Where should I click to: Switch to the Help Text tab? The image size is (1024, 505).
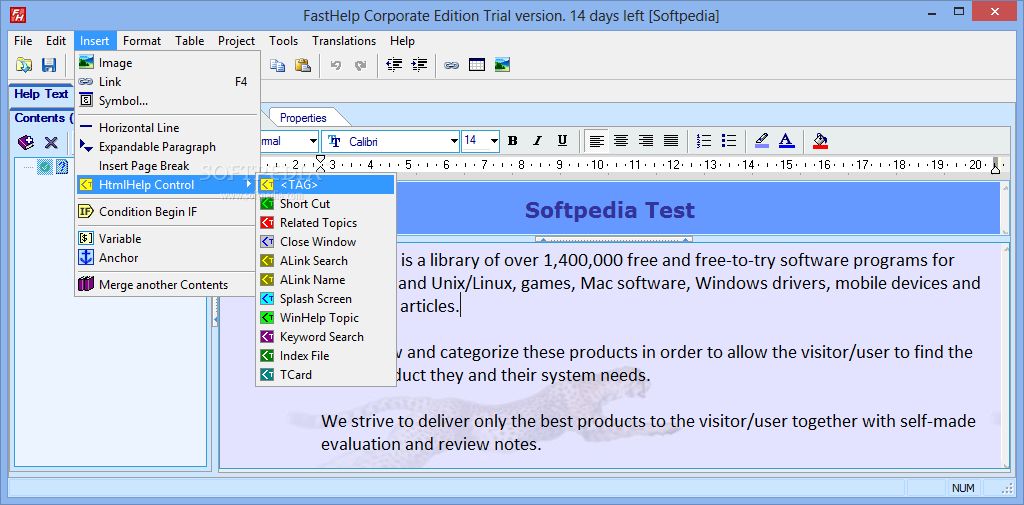[x=41, y=94]
